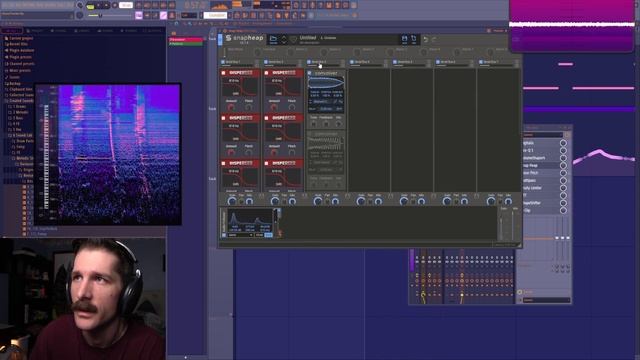Viewport: 640px width, 360px height.
Task: Click the Lane 1 Mix knob
Action: (249, 201)
